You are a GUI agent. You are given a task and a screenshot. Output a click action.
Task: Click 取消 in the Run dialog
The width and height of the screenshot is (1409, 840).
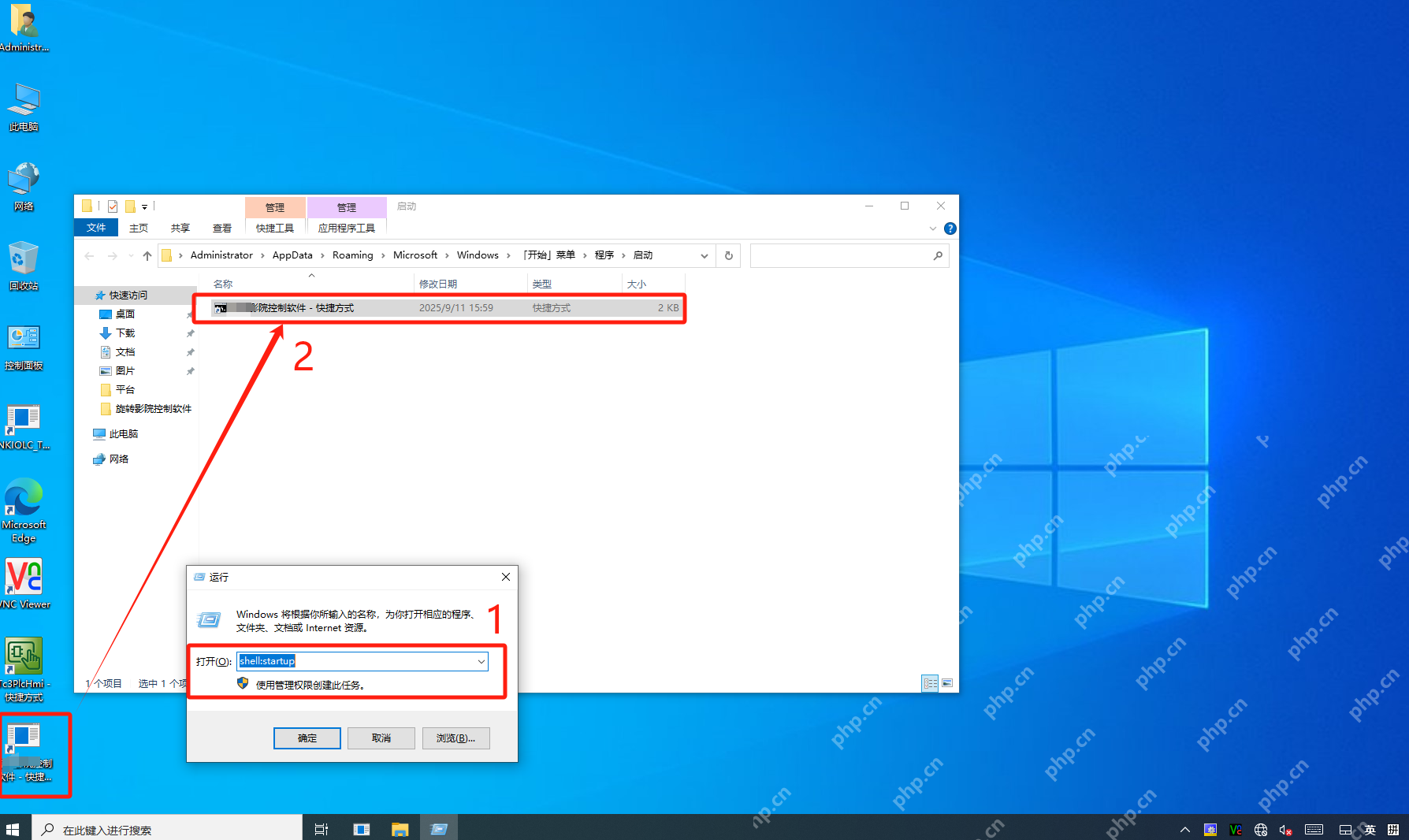tap(381, 738)
